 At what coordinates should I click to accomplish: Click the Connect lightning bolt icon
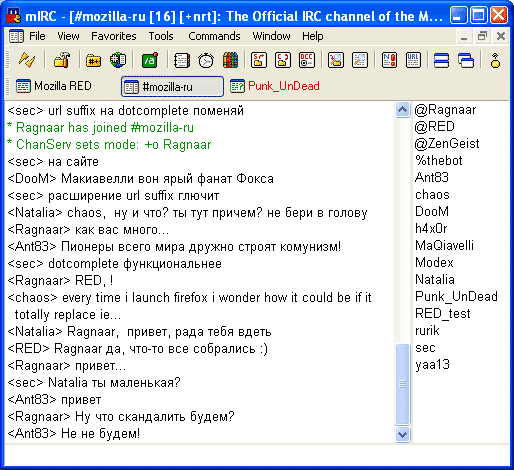click(27, 60)
